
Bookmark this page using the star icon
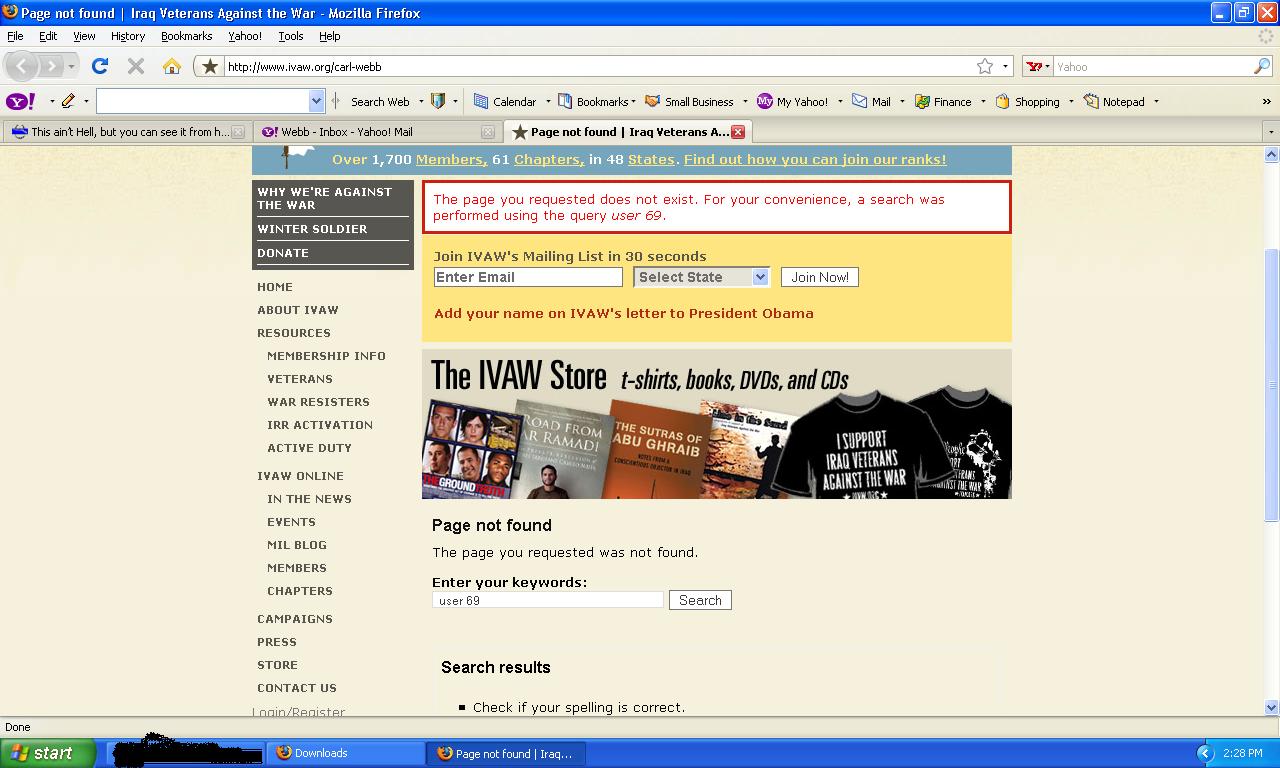click(986, 66)
